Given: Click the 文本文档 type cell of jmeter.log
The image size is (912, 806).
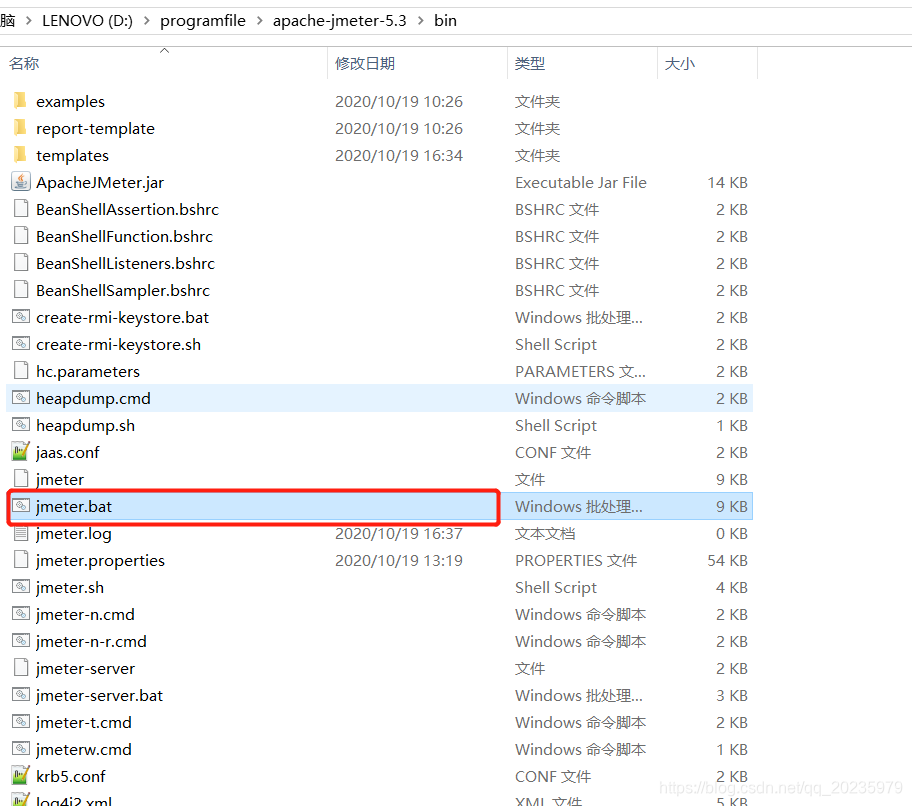Looking at the screenshot, I should [x=545, y=534].
